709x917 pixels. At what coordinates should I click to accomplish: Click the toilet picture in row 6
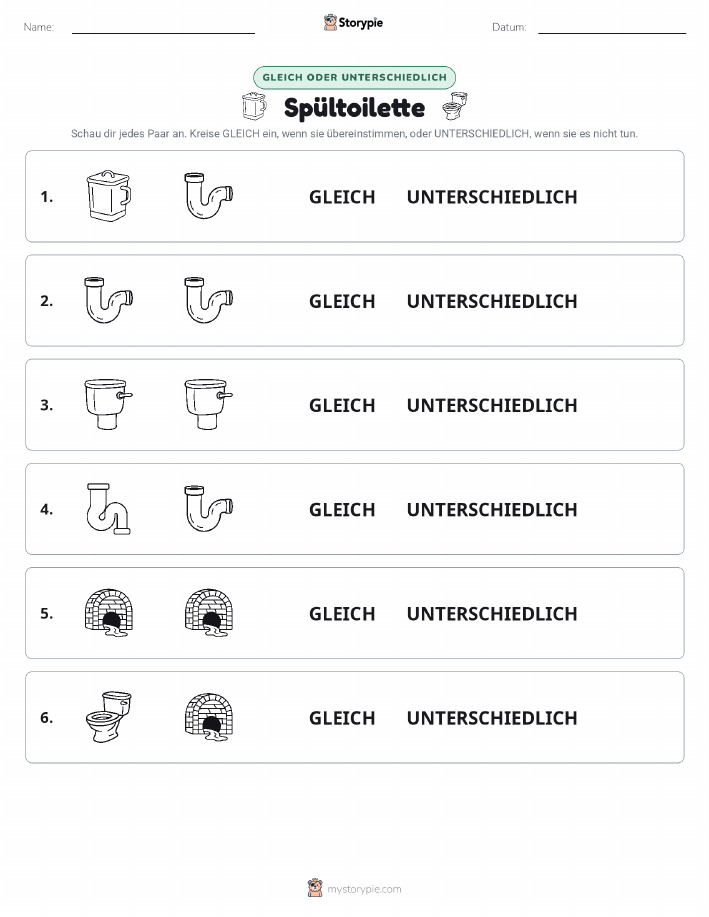click(109, 717)
